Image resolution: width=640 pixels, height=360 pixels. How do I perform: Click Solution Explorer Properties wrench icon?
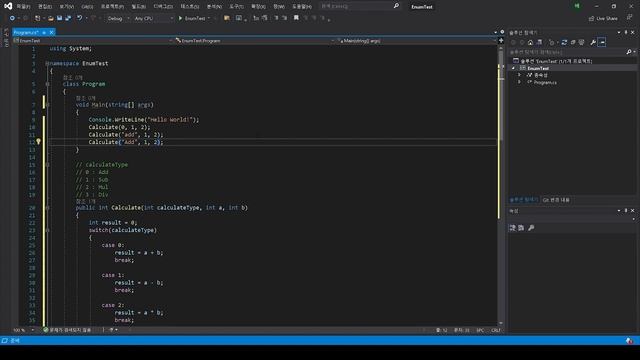point(593,42)
